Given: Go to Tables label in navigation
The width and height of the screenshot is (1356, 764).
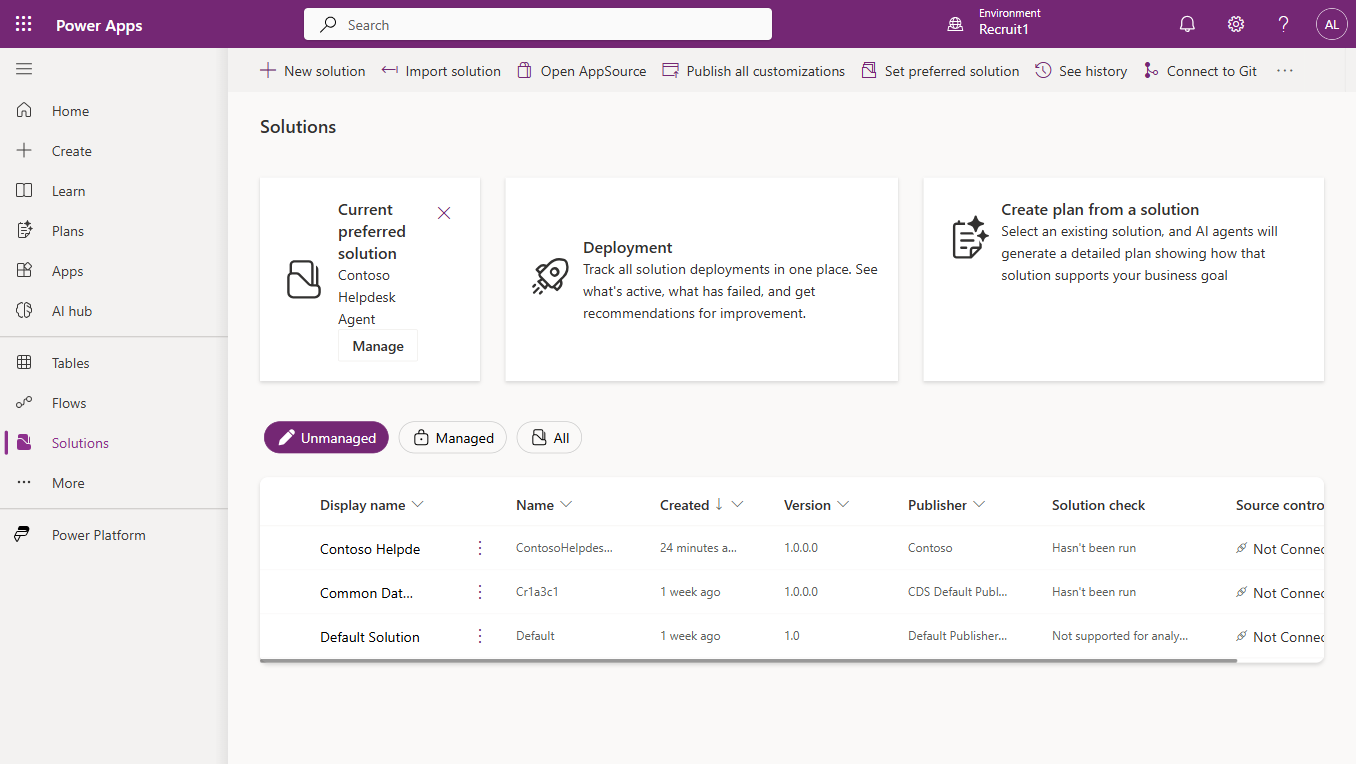Looking at the screenshot, I should (71, 363).
